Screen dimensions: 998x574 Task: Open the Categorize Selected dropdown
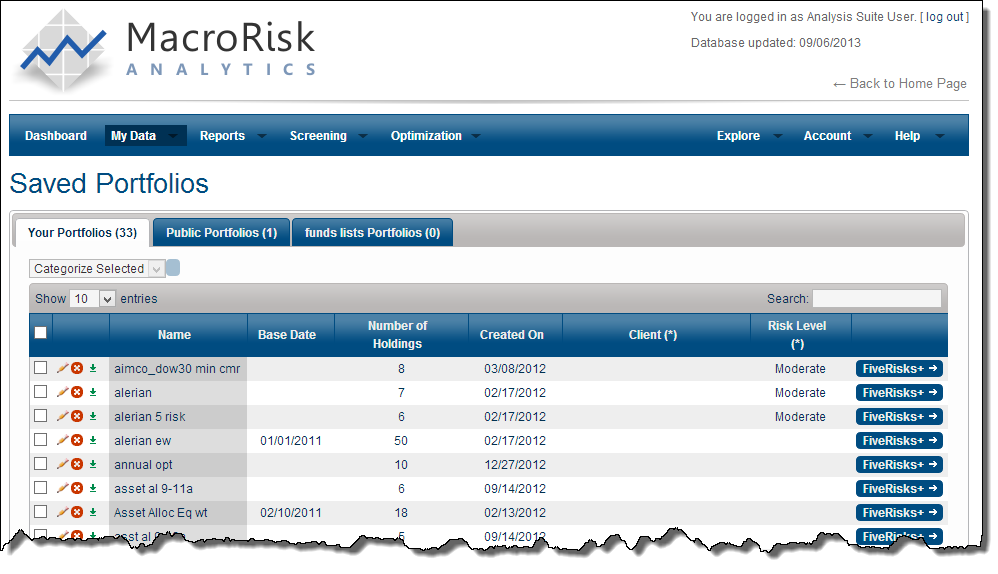(x=97, y=269)
